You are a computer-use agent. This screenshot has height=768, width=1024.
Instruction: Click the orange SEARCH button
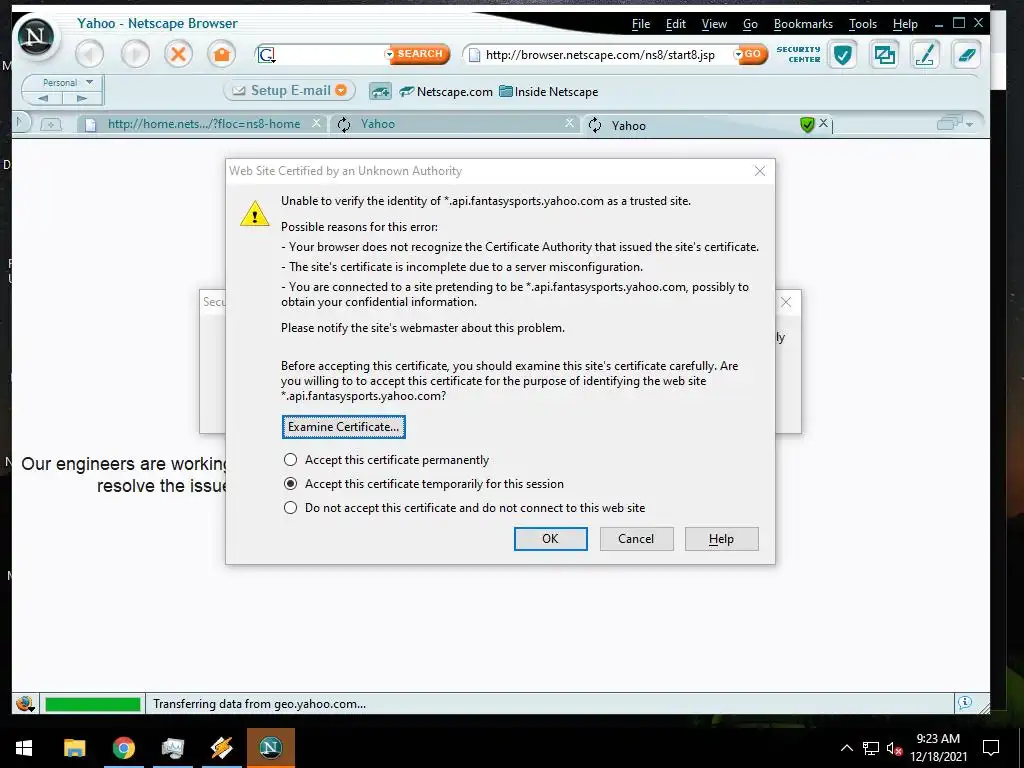point(420,54)
